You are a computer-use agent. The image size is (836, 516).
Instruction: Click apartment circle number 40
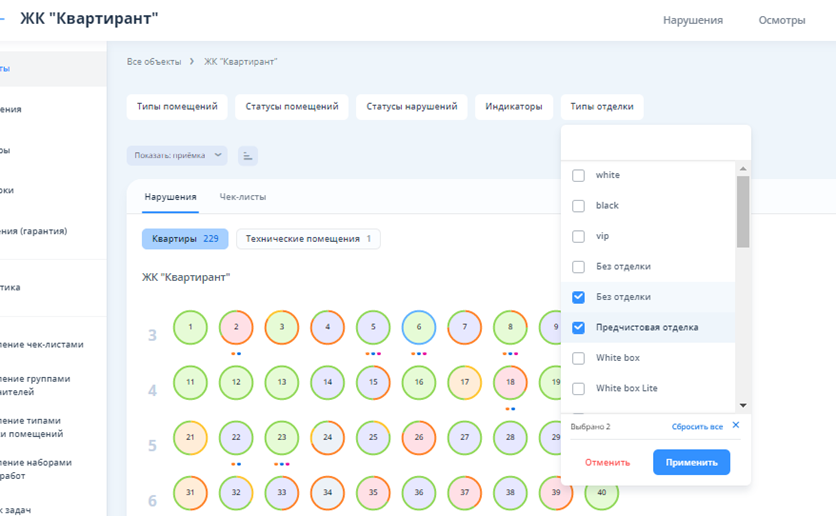coord(601,493)
